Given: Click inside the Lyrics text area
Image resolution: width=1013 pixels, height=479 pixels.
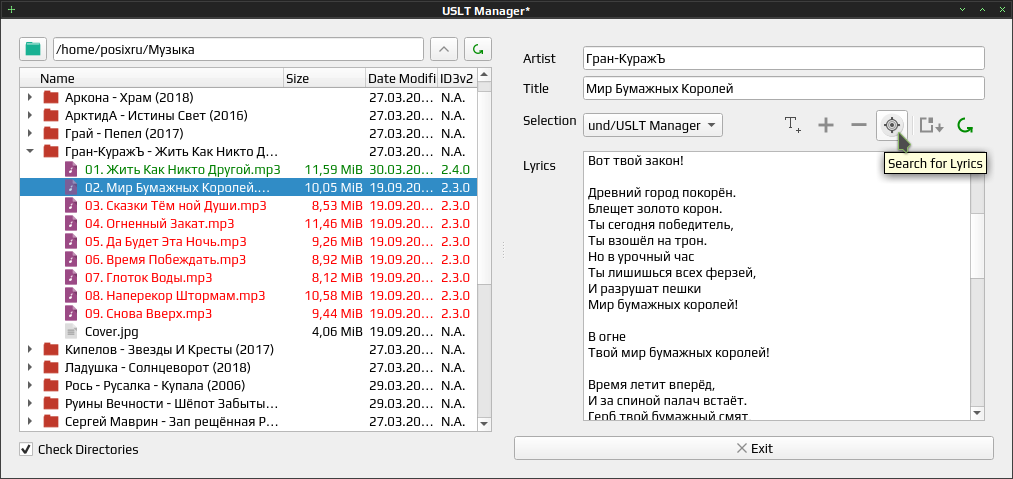Looking at the screenshot, I should 776,286.
